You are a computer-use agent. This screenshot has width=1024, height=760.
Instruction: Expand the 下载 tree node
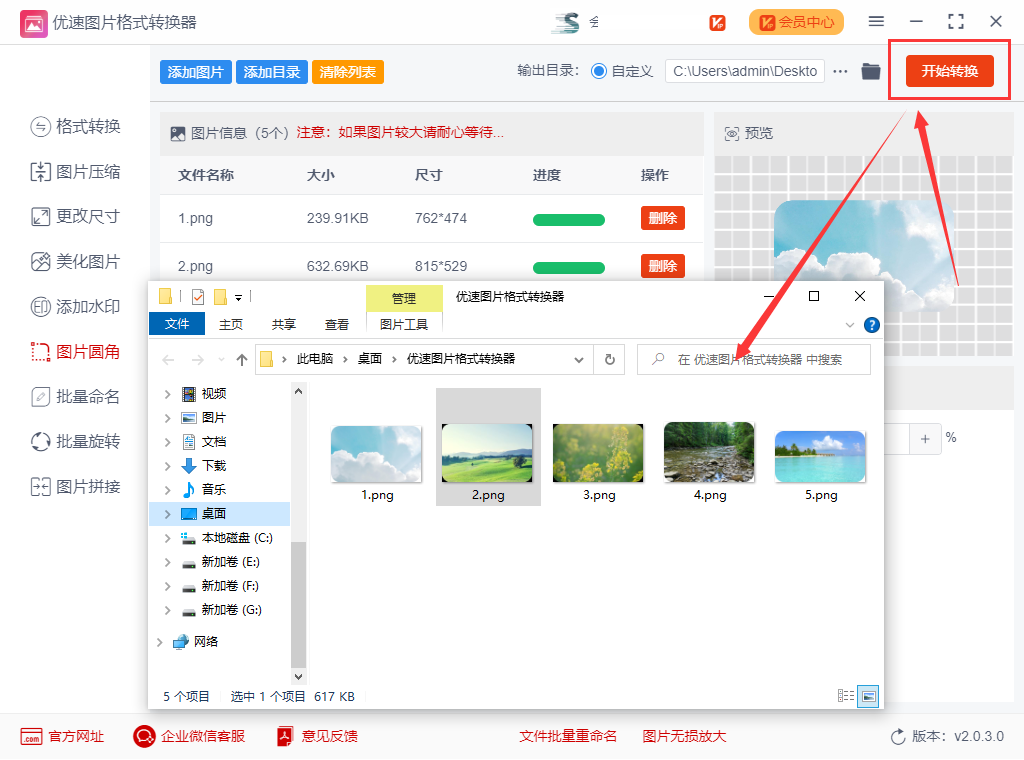(x=168, y=466)
